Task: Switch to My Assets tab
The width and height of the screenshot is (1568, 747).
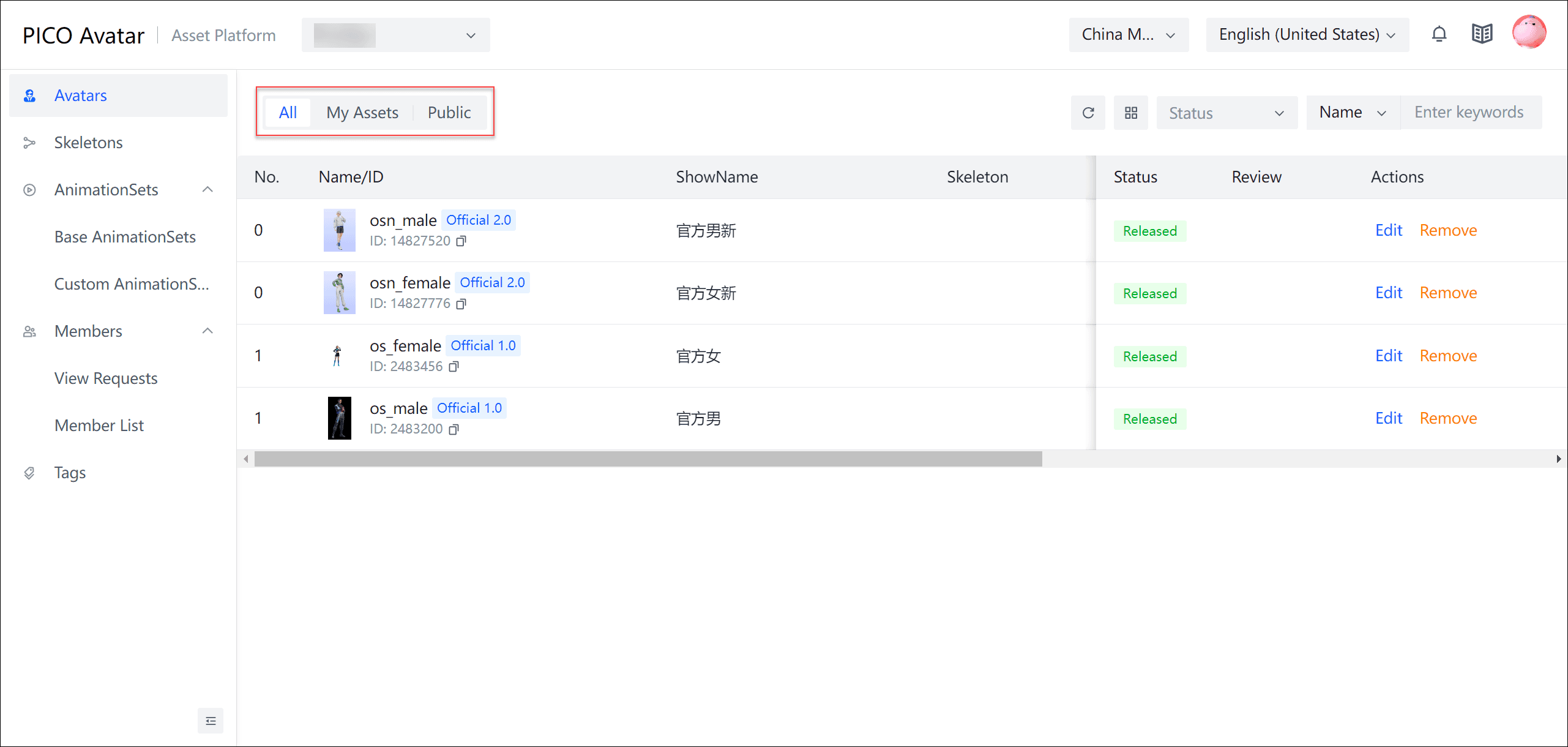Action: click(362, 113)
